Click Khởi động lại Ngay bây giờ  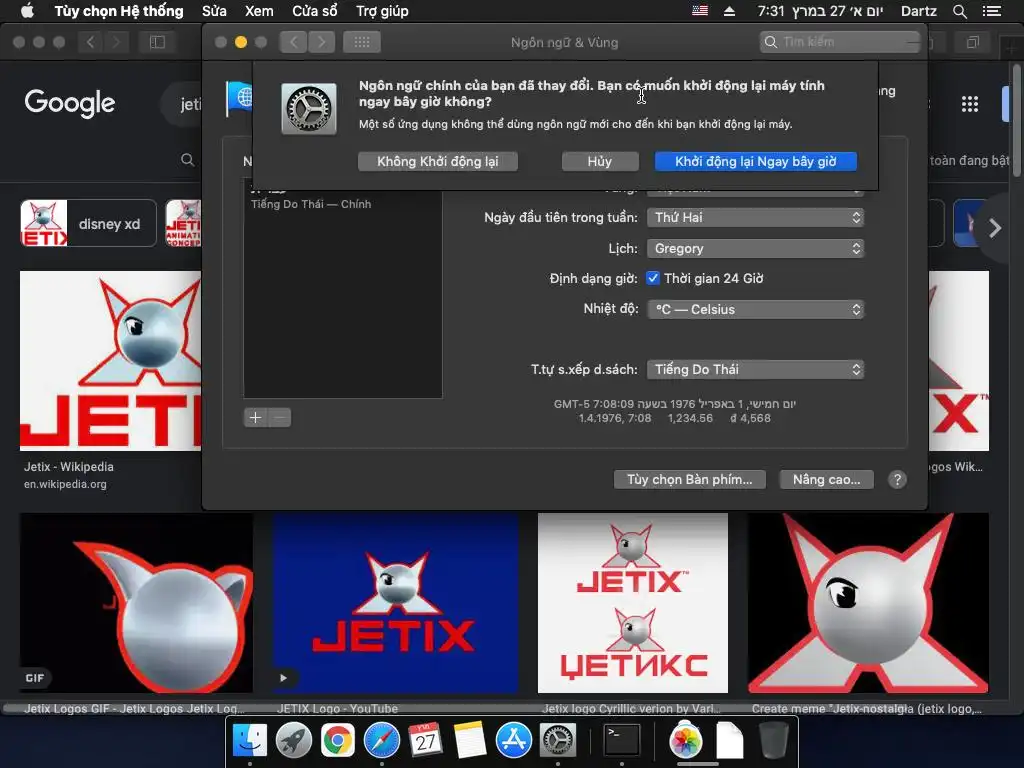coord(756,161)
